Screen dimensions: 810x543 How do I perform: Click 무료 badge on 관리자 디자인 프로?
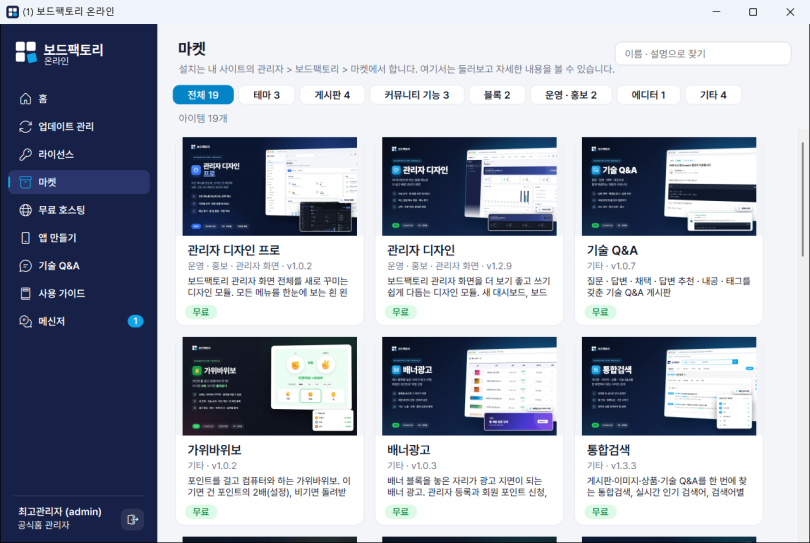(x=201, y=312)
